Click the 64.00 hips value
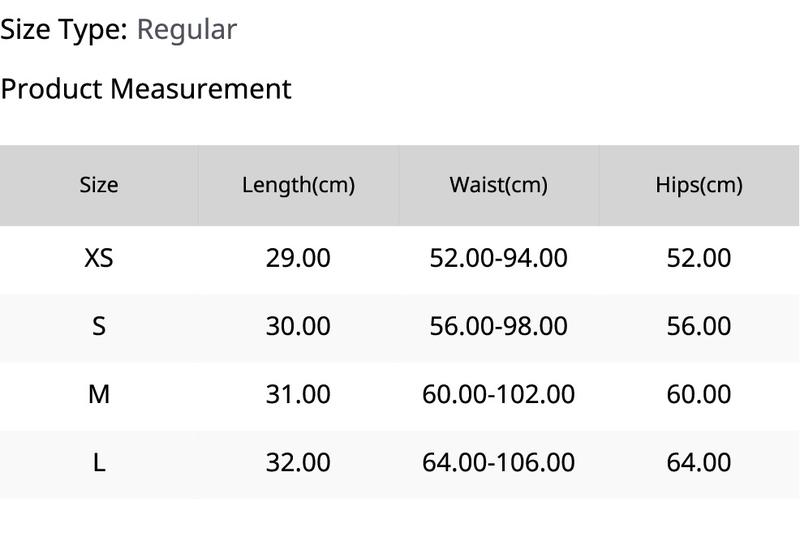The width and height of the screenshot is (800, 558). pyautogui.click(x=699, y=463)
